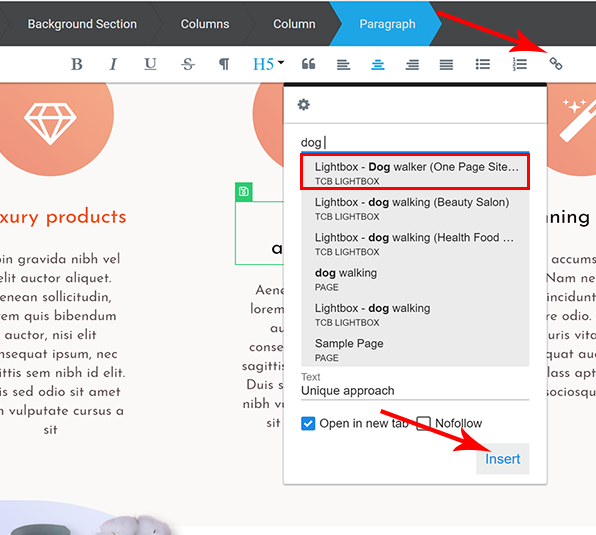Uncheck Open in new tab
The width and height of the screenshot is (596, 535).
(x=308, y=423)
